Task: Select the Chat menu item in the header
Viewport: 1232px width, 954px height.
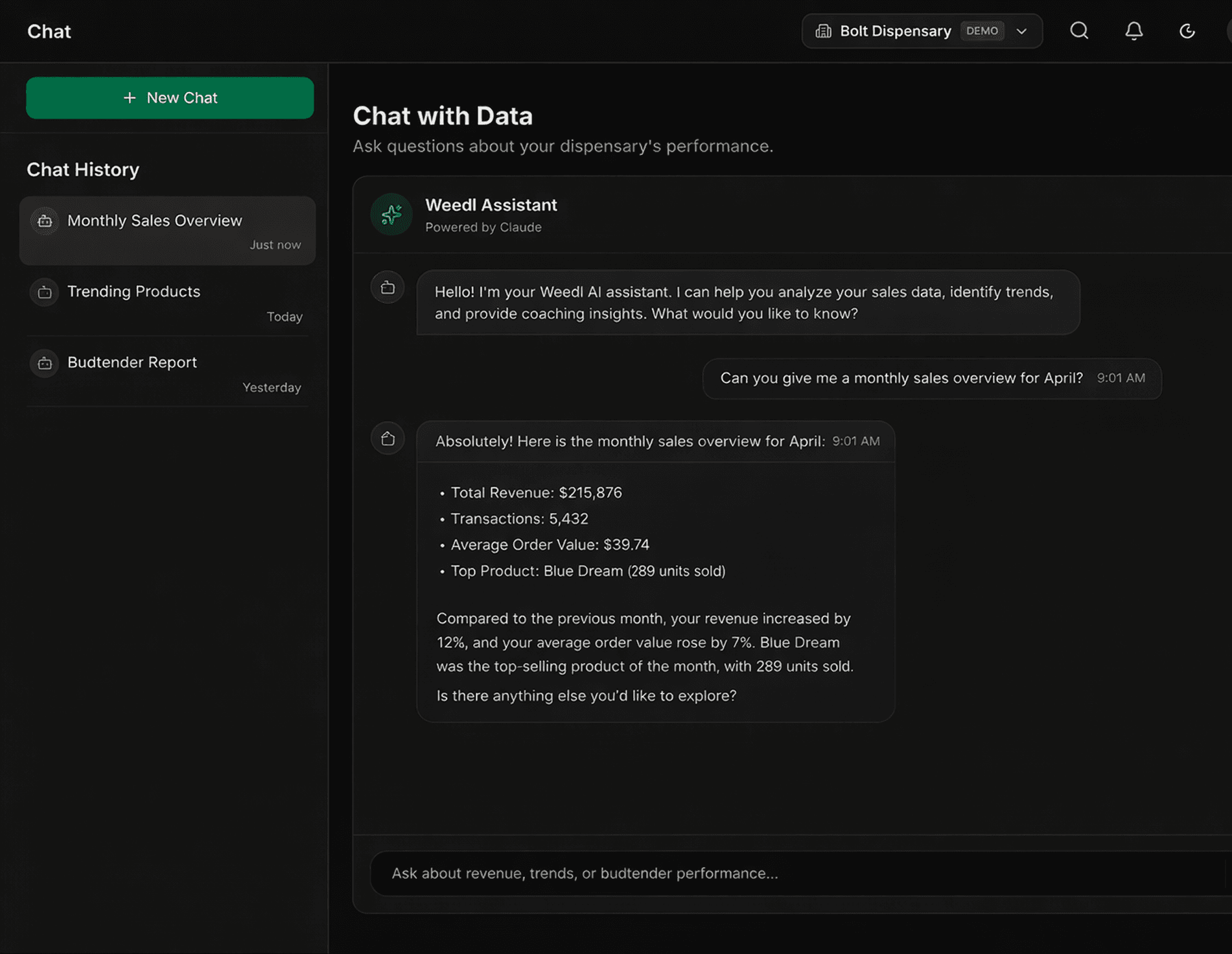Action: click(x=49, y=30)
